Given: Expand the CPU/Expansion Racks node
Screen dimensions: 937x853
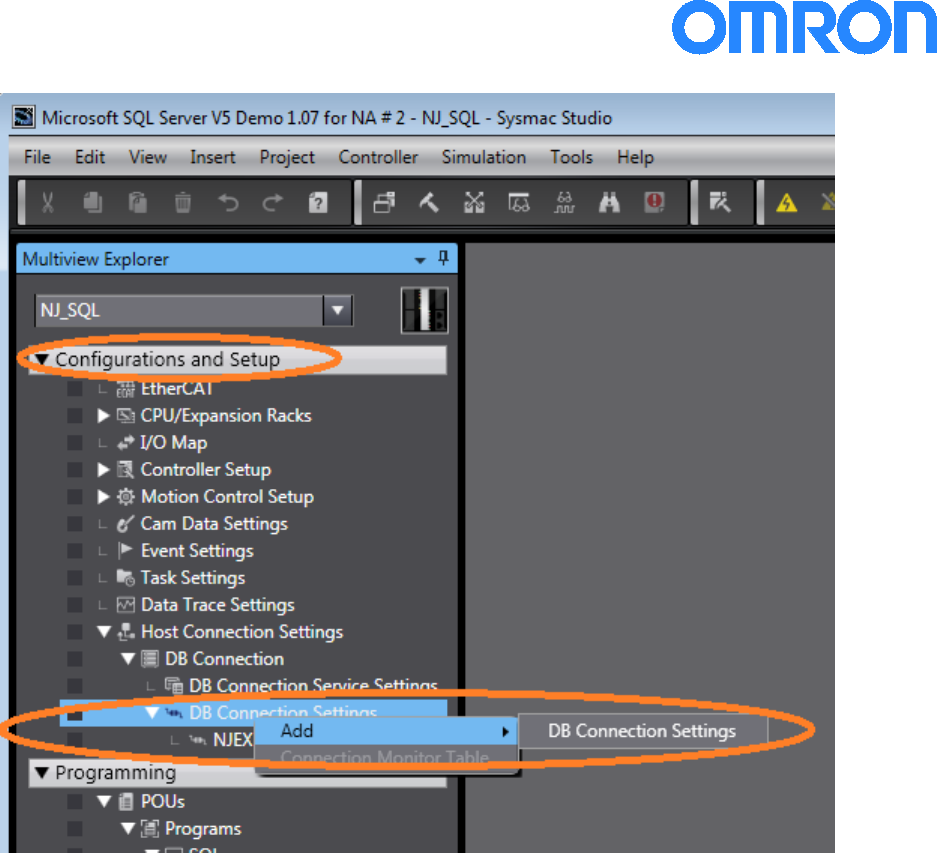Looking at the screenshot, I should click(x=103, y=416).
